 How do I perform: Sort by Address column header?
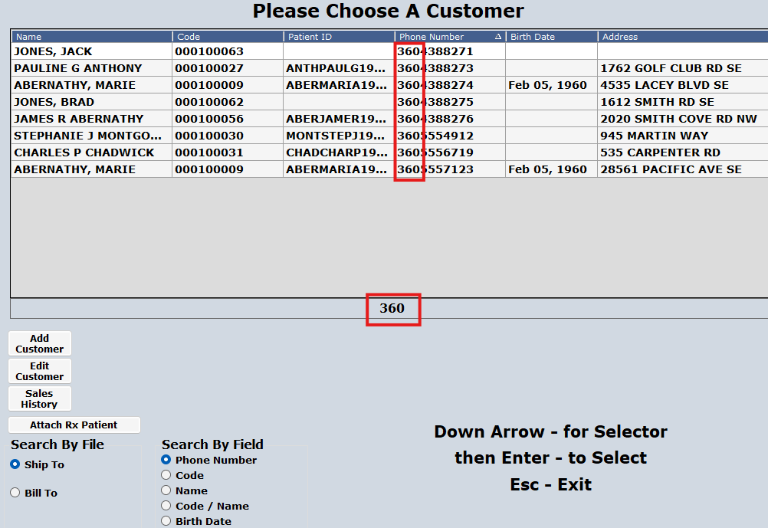(x=683, y=37)
